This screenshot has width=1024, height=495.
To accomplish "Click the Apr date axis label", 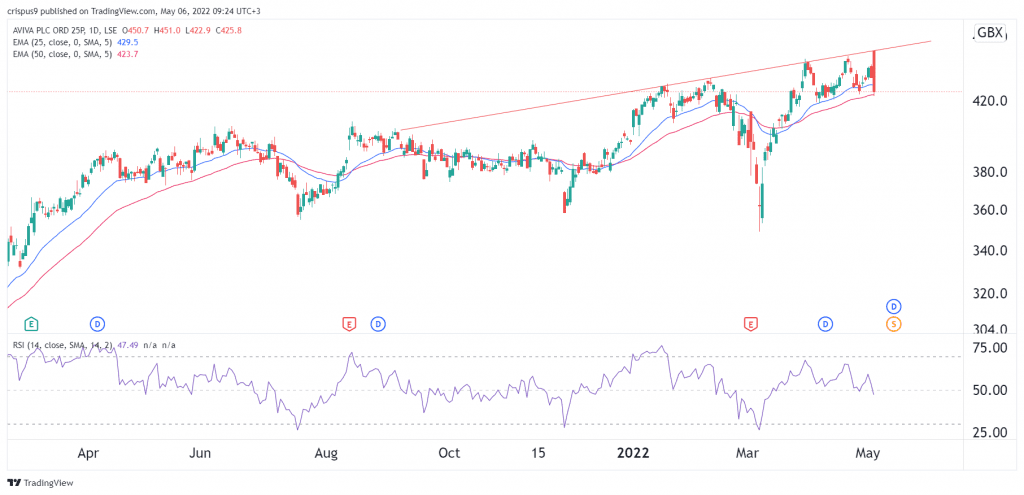I will click(x=87, y=453).
